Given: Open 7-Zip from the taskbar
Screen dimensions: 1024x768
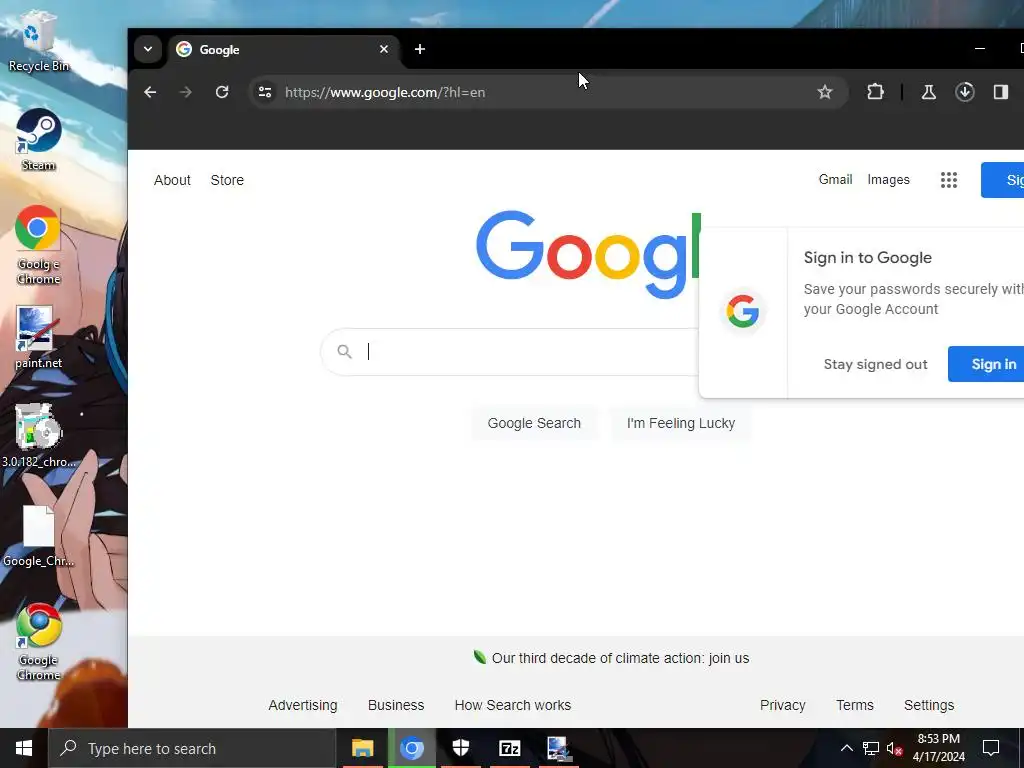Looking at the screenshot, I should coord(509,748).
